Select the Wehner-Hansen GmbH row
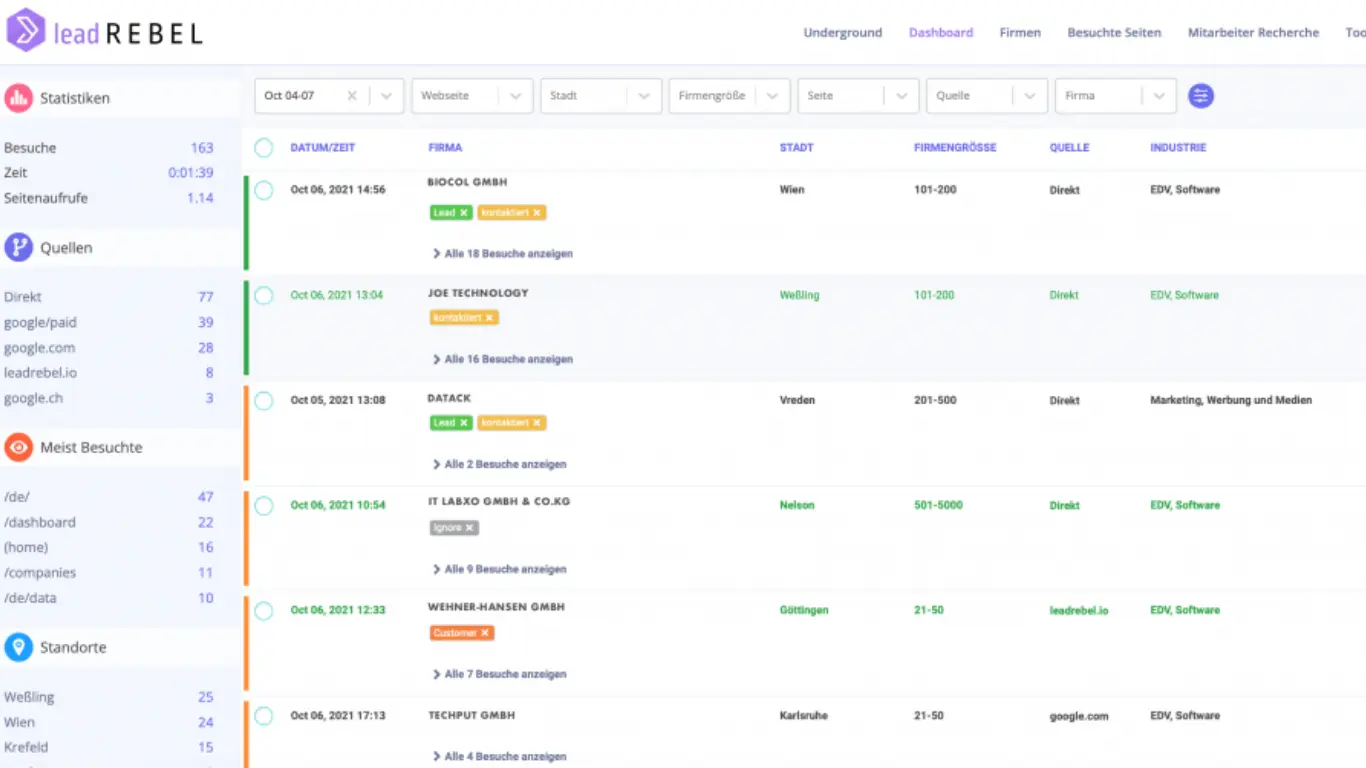Viewport: 1366px width, 768px height. pyautogui.click(x=263, y=610)
